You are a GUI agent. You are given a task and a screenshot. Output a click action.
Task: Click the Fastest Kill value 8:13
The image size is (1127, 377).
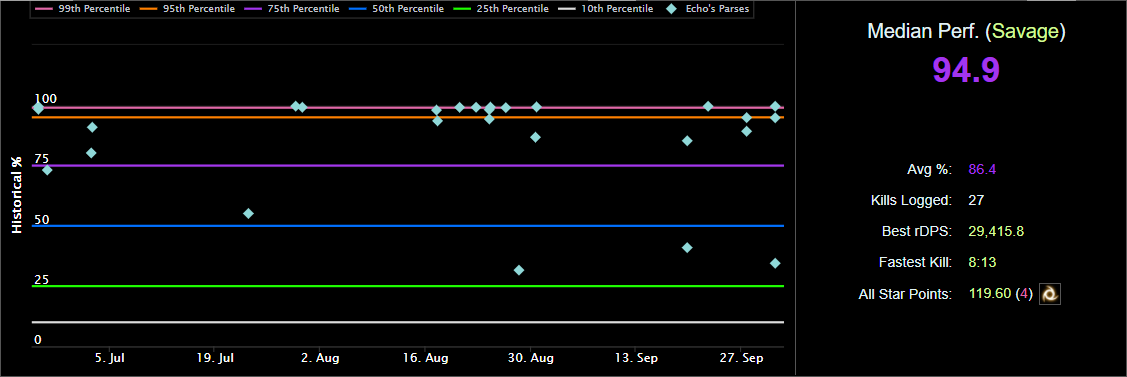tap(982, 263)
